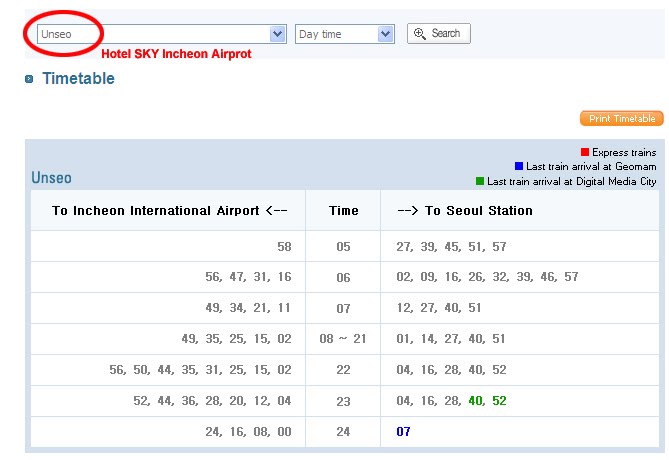Click airport minutes 49, 34, 21, 11
Image resolution: width=669 pixels, height=460 pixels.
pyautogui.click(x=248, y=308)
